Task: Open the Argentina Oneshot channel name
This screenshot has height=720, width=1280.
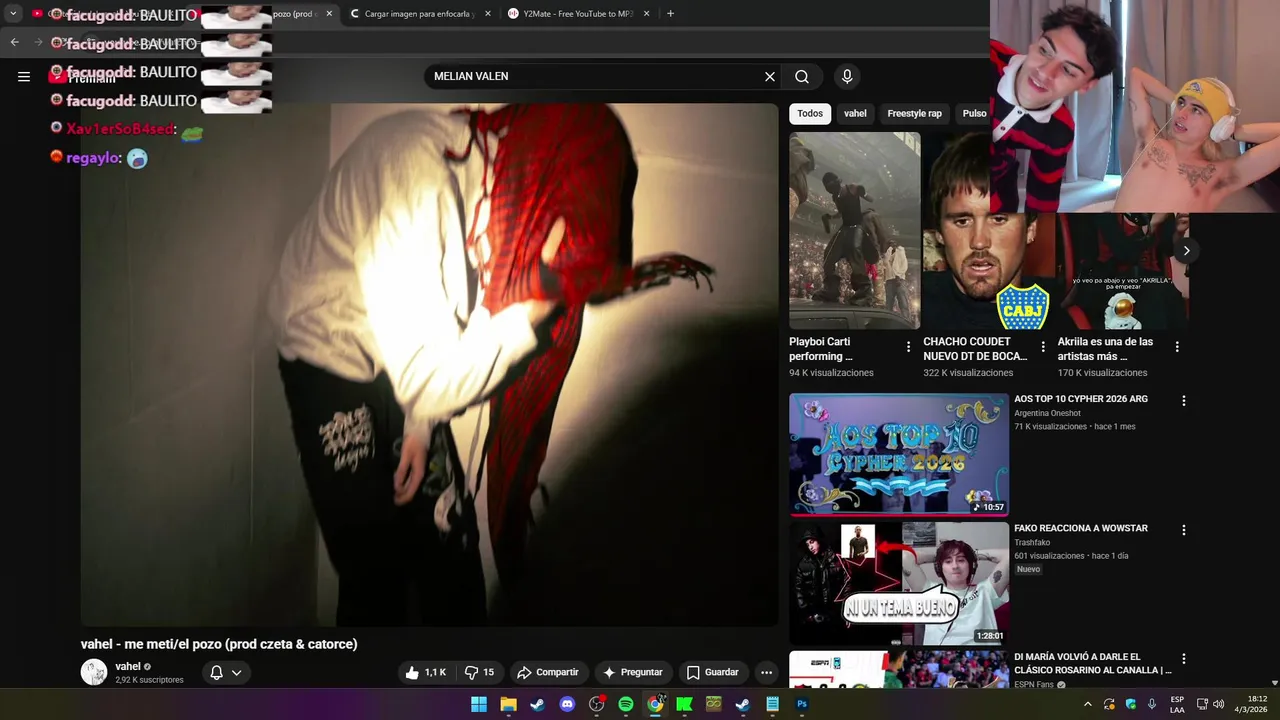Action: (x=1047, y=414)
